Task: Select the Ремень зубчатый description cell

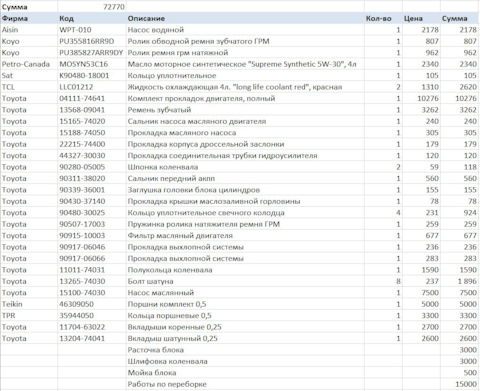Action: tap(245, 110)
